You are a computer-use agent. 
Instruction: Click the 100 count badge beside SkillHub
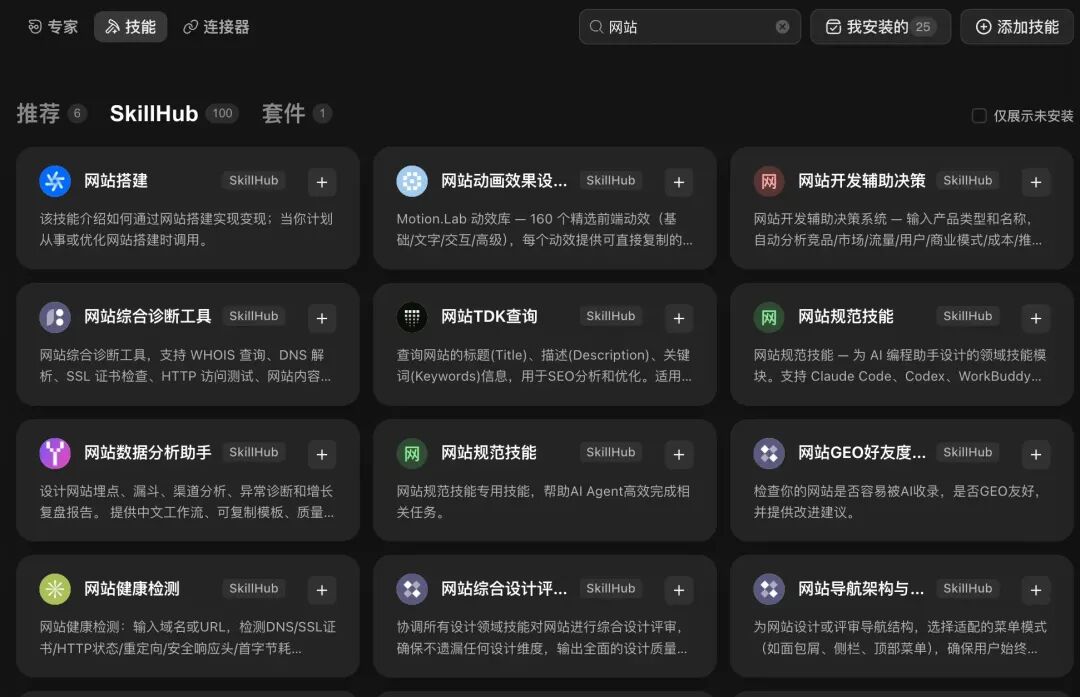222,114
